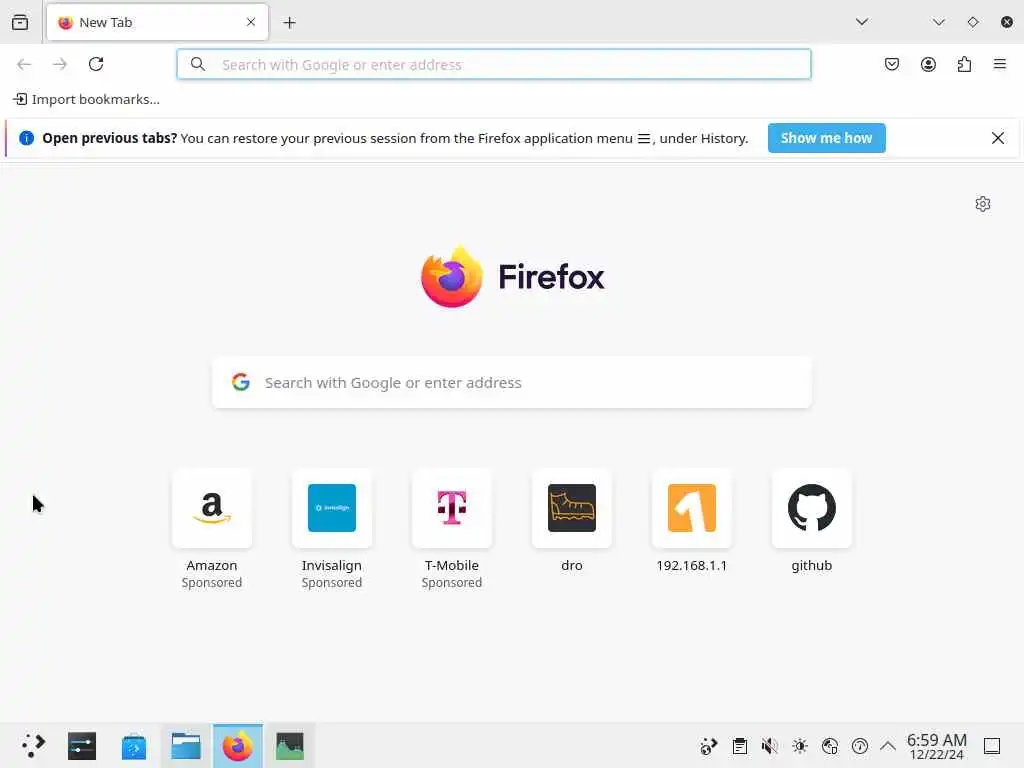Focus the top address bar
This screenshot has height=768, width=1024.
494,64
